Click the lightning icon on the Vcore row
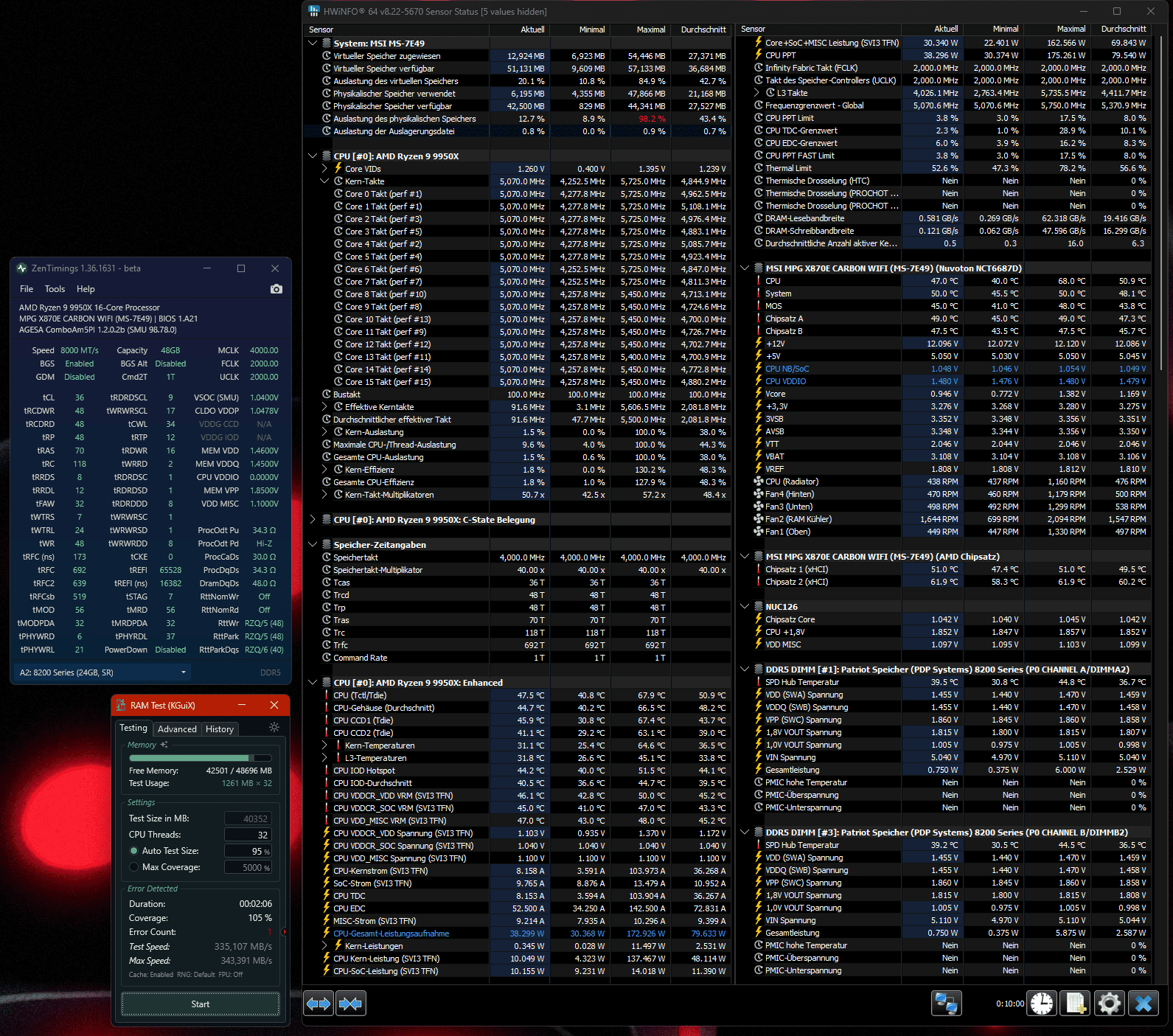 point(758,394)
